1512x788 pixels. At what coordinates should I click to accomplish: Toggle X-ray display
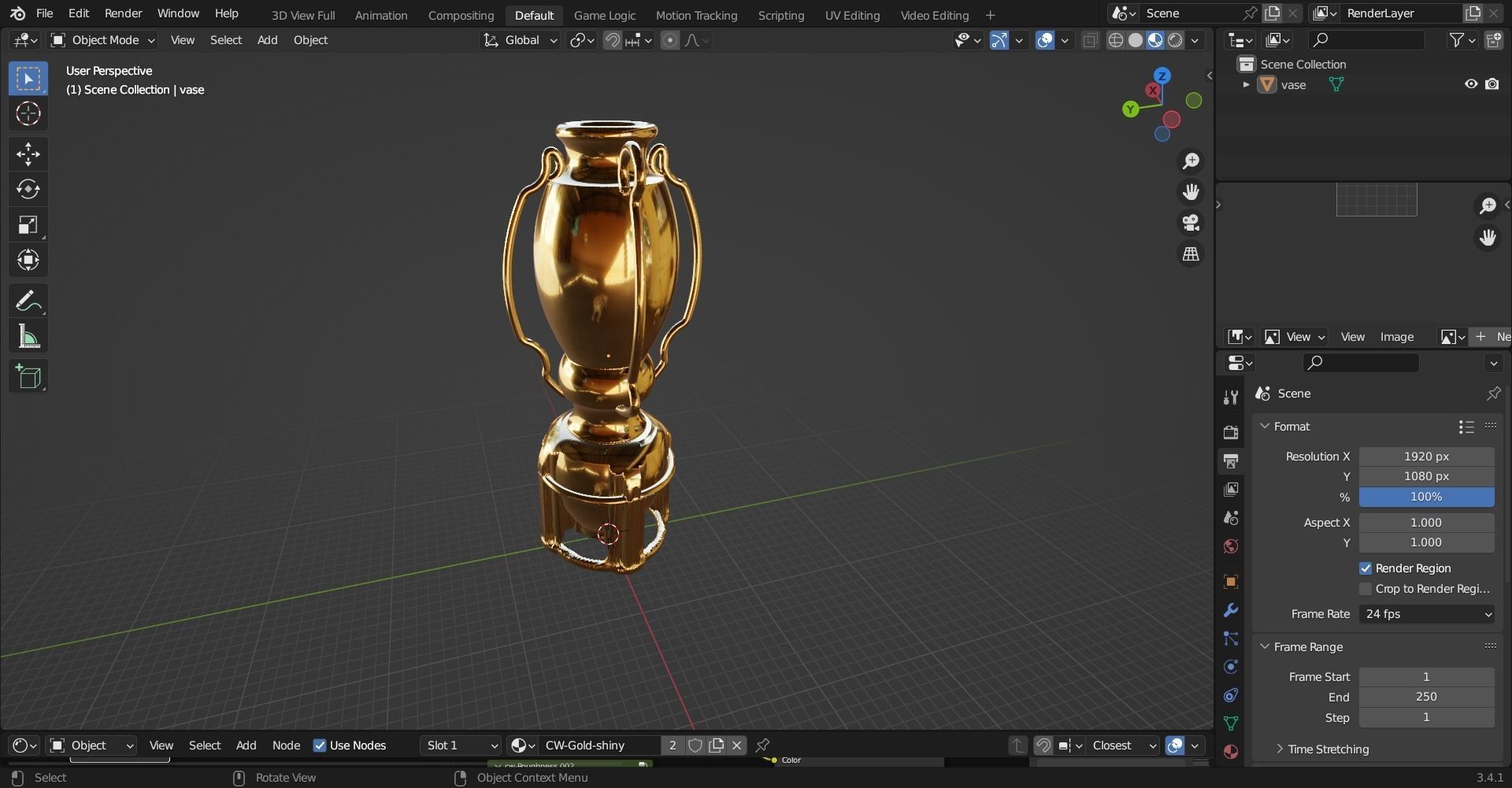1090,40
